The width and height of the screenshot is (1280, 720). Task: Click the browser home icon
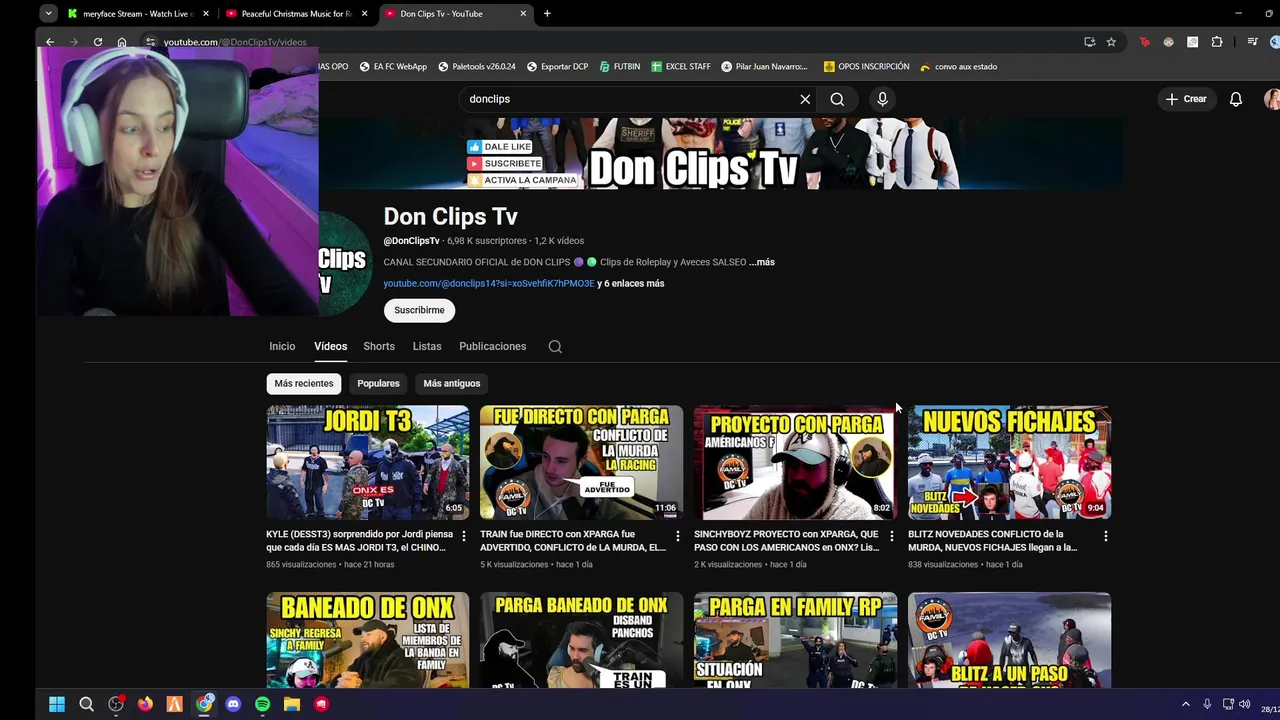click(x=122, y=42)
